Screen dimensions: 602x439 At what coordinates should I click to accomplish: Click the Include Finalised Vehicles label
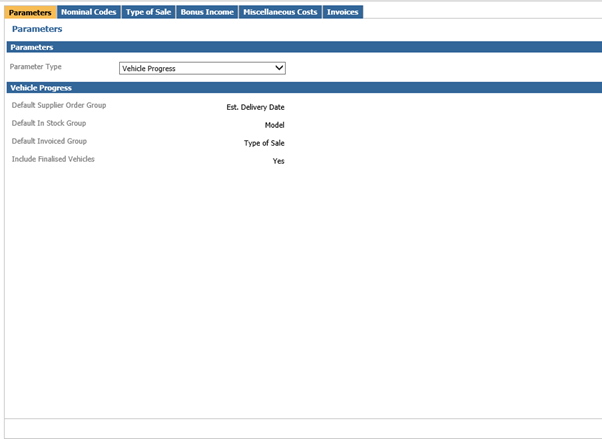pyautogui.click(x=53, y=159)
